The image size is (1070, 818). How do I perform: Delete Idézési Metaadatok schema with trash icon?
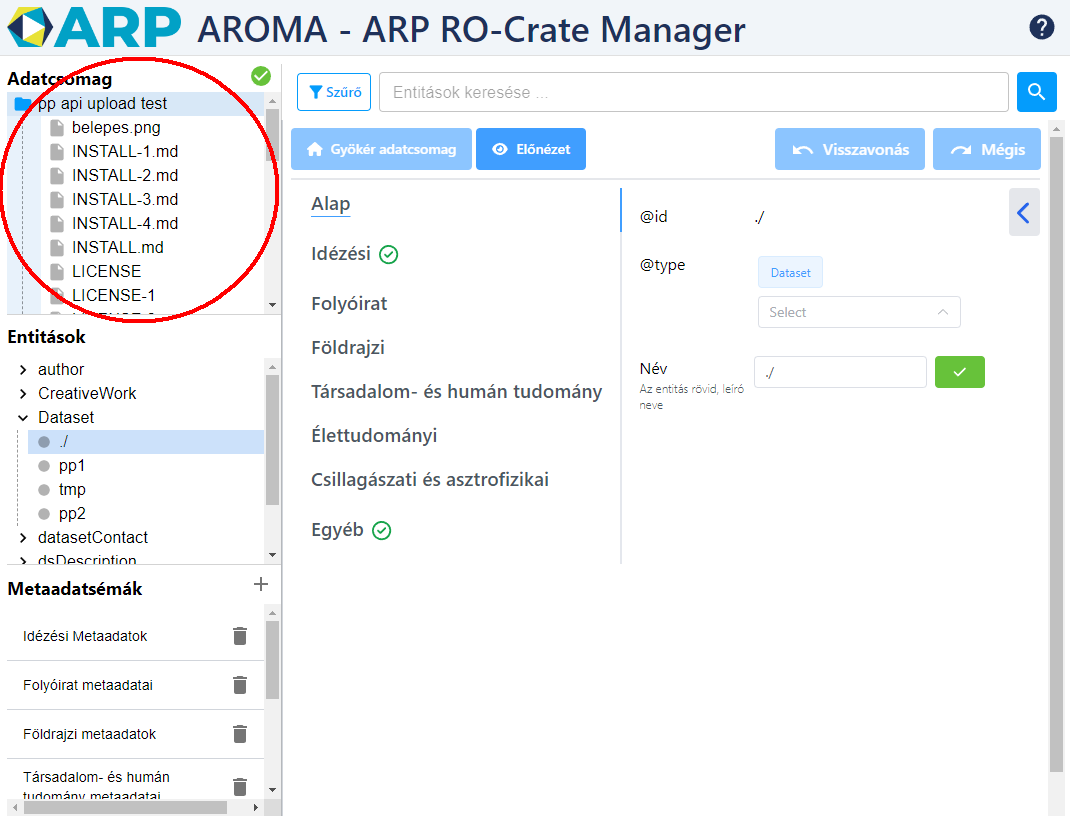pos(240,636)
